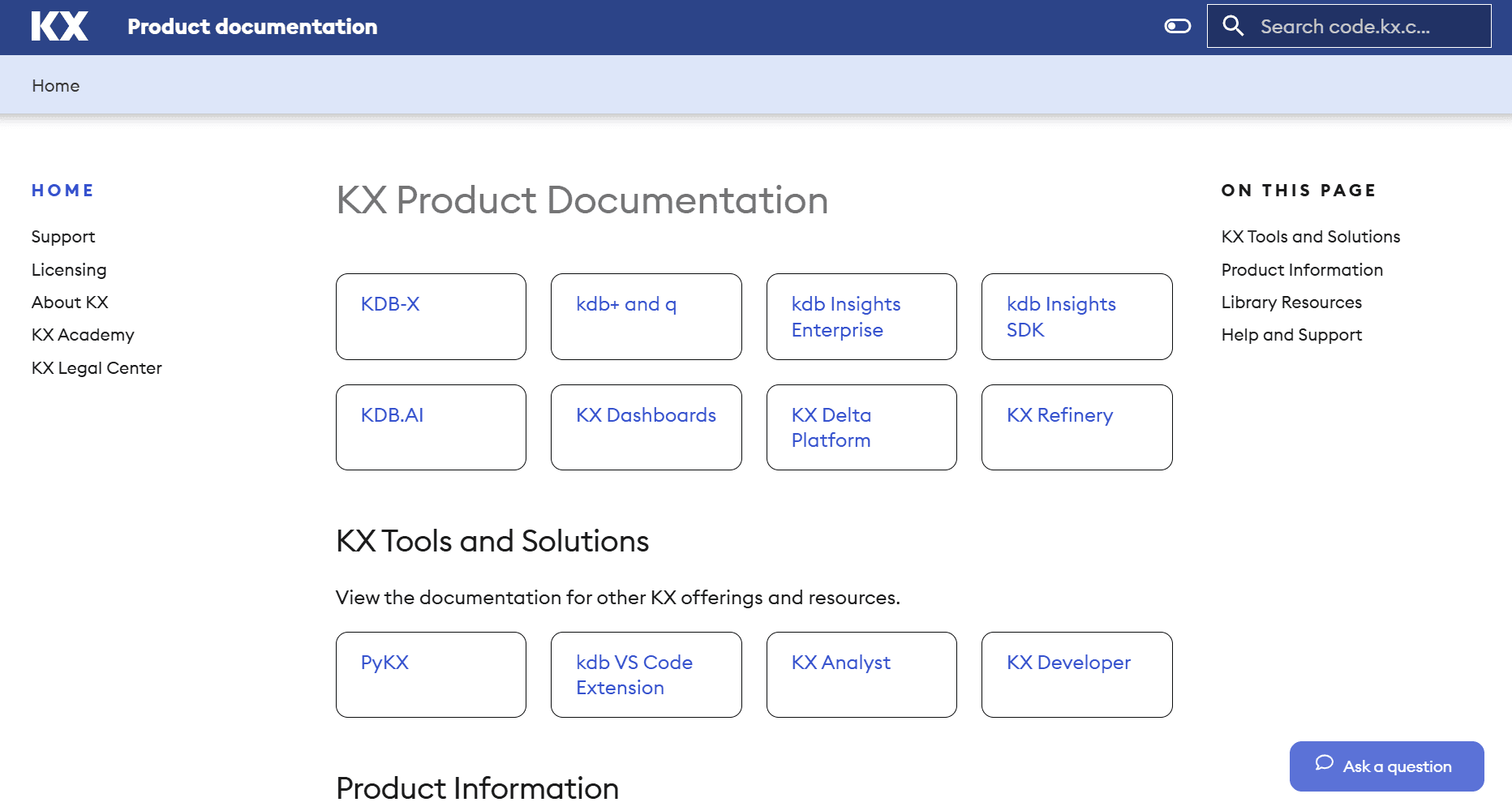This screenshot has height=811, width=1512.
Task: Open the KDB-X documentation card
Action: pos(431,316)
